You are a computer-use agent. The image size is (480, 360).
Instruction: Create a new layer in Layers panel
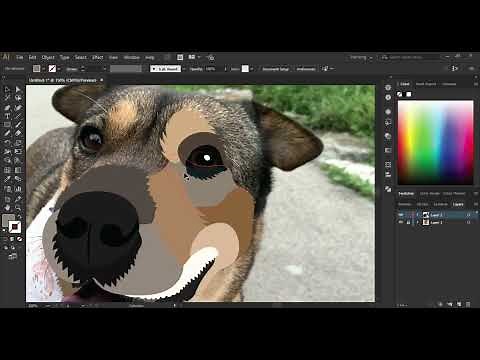tap(459, 304)
